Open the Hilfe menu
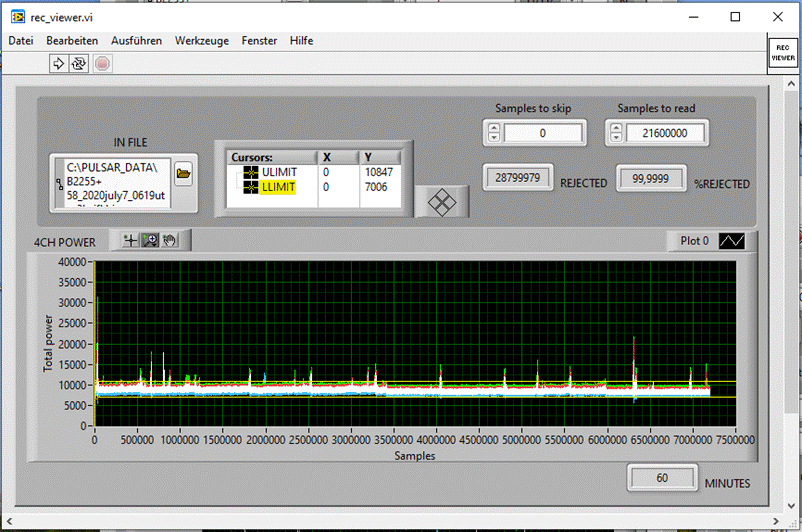 tap(301, 40)
